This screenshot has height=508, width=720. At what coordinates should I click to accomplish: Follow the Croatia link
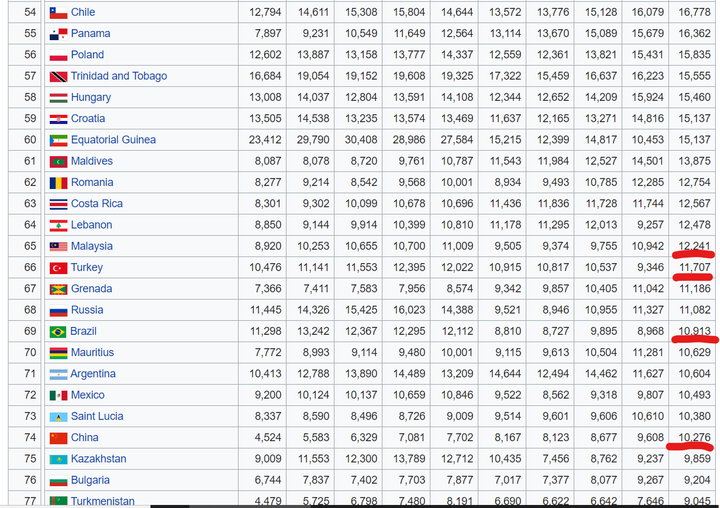88,119
